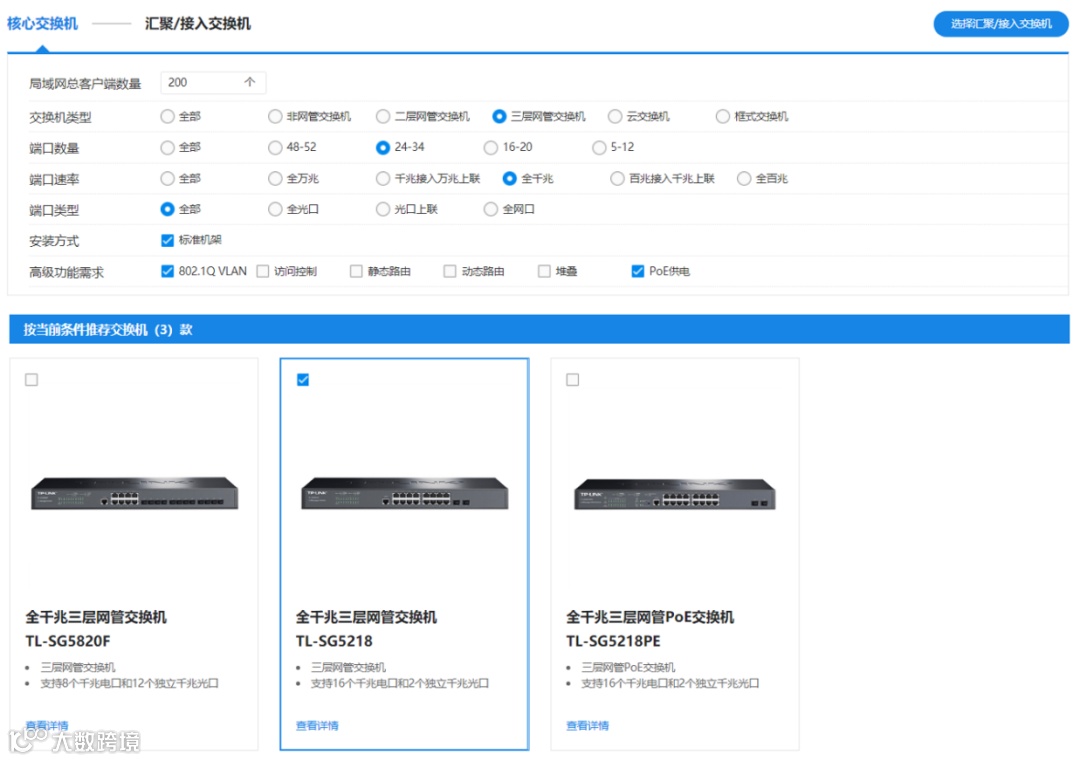Select 全万兆 port speed
The height and width of the screenshot is (761, 1080).
coord(275,179)
